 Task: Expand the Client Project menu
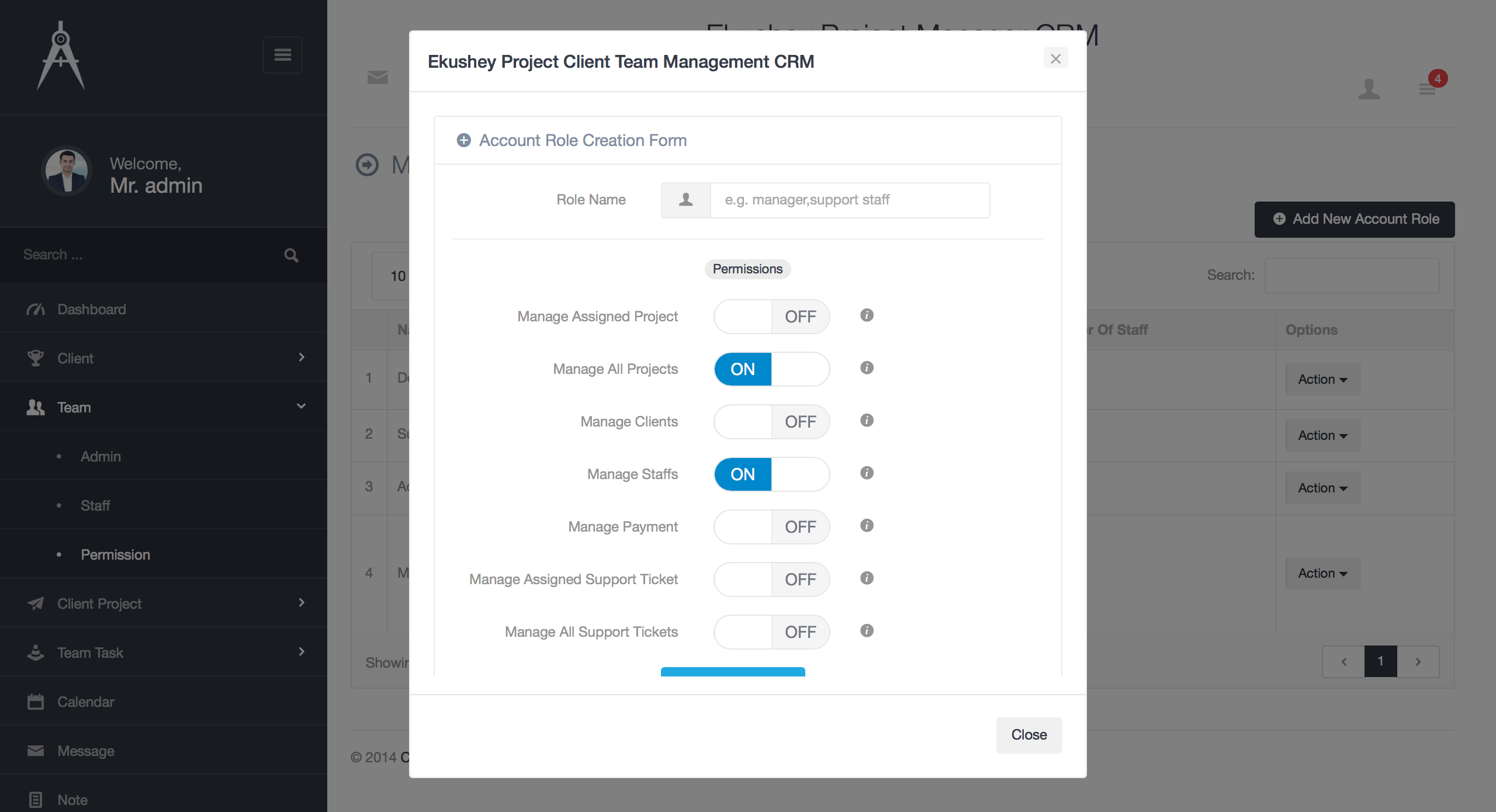99,603
